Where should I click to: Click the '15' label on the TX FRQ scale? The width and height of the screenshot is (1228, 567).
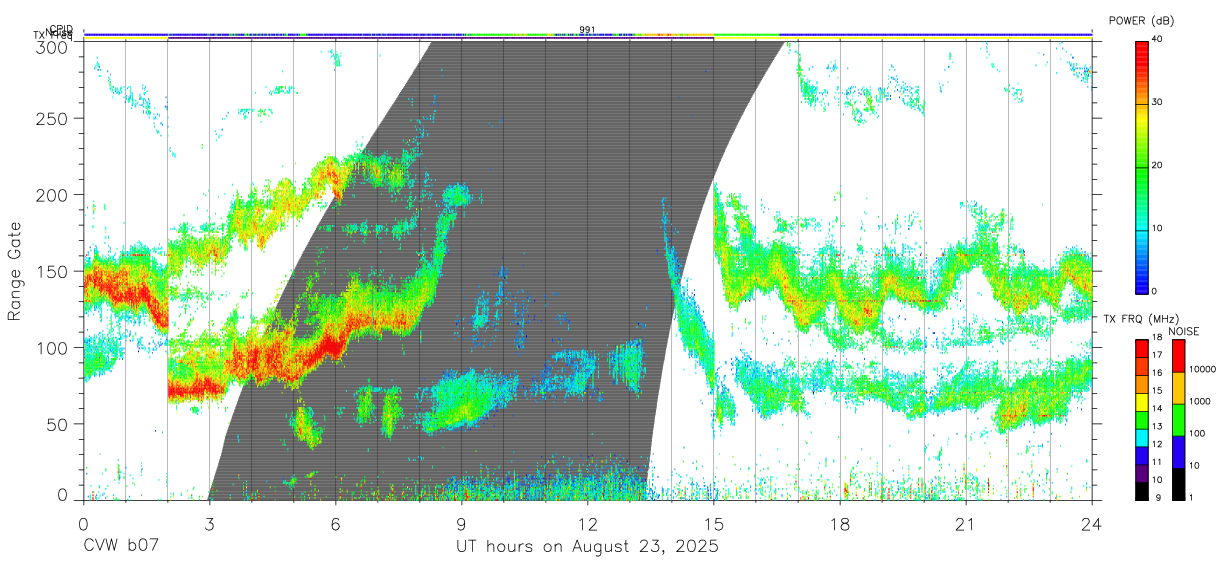click(x=1157, y=391)
